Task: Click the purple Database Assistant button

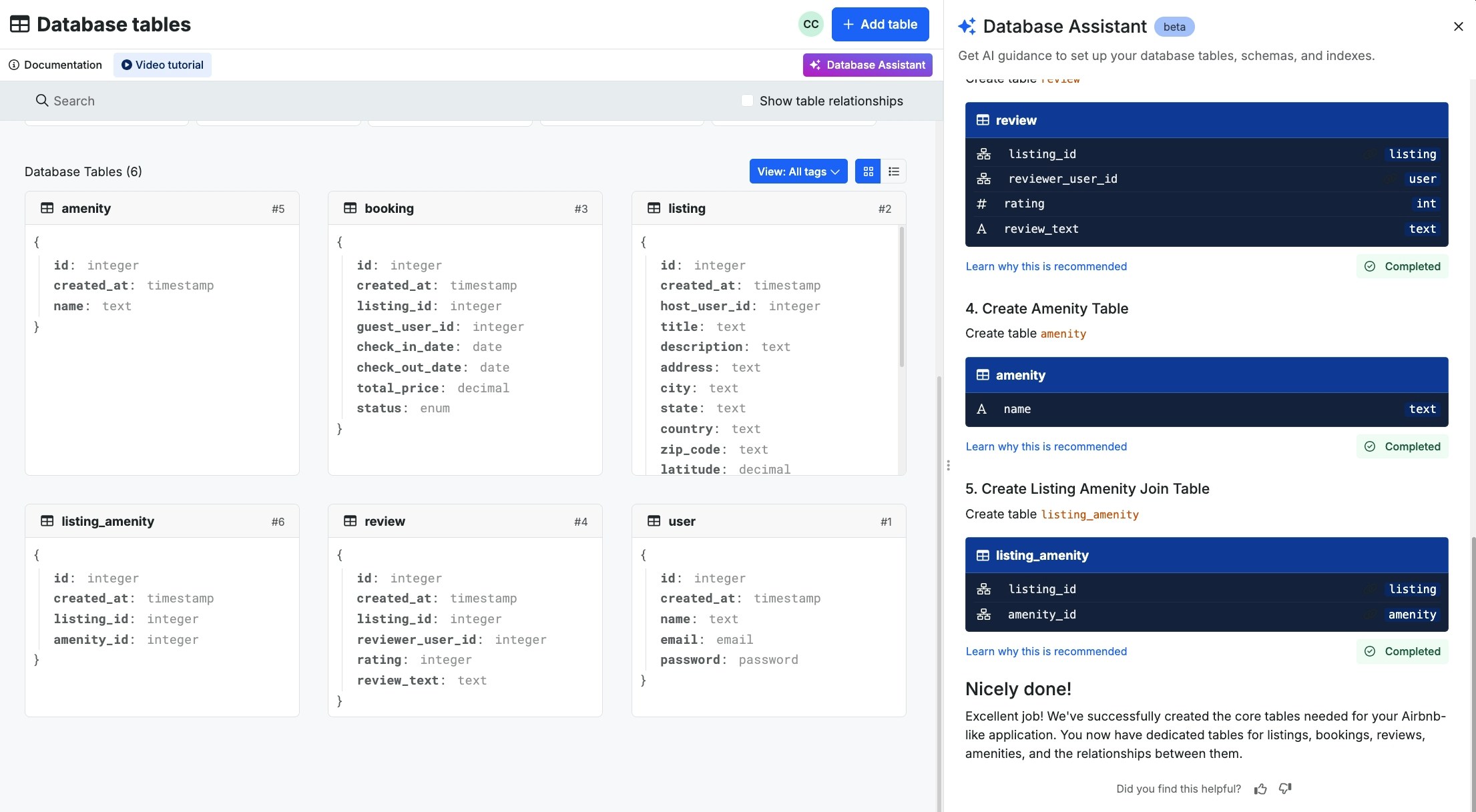Action: (867, 65)
